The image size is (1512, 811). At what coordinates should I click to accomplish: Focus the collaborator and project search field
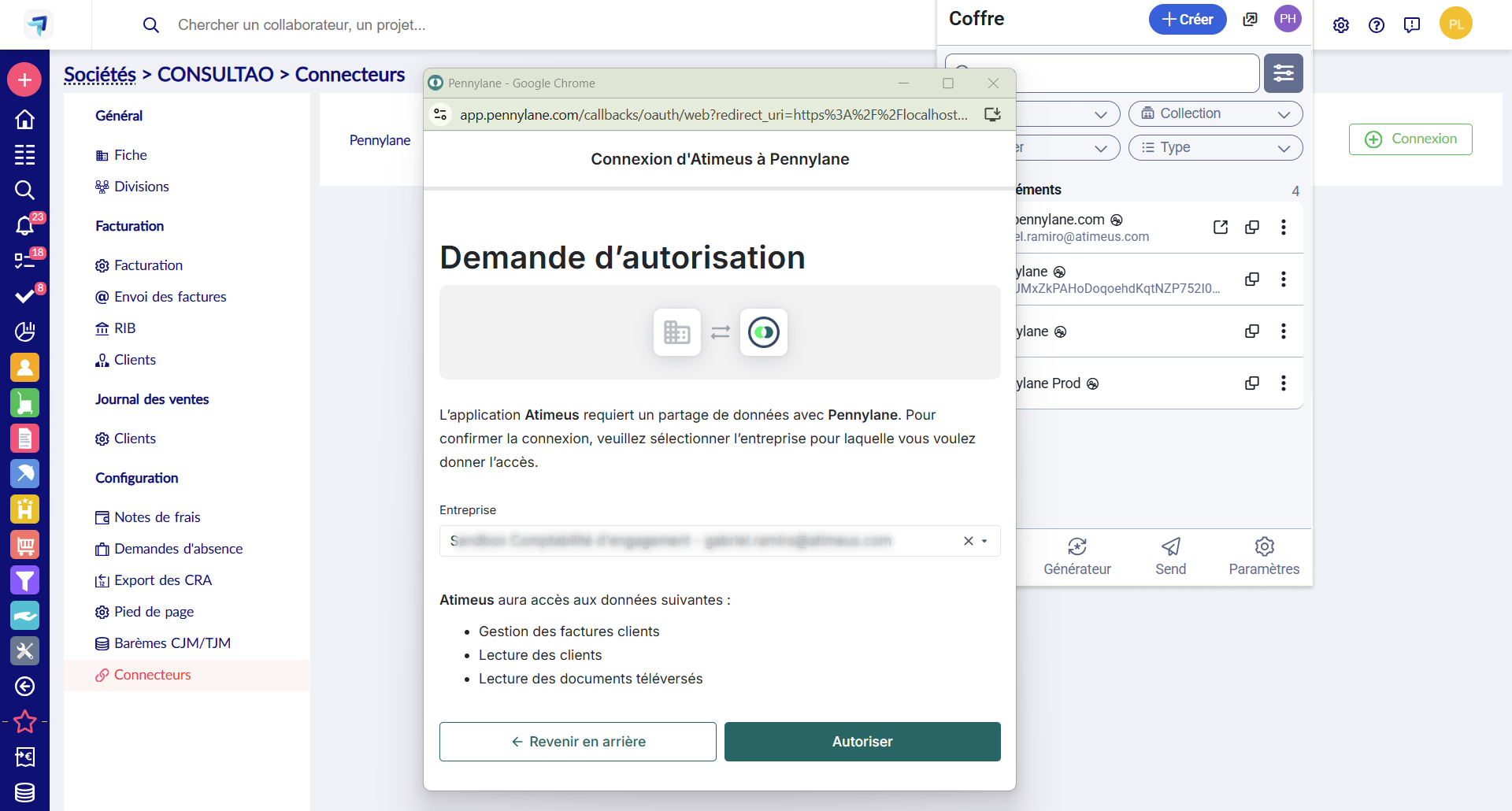[302, 25]
